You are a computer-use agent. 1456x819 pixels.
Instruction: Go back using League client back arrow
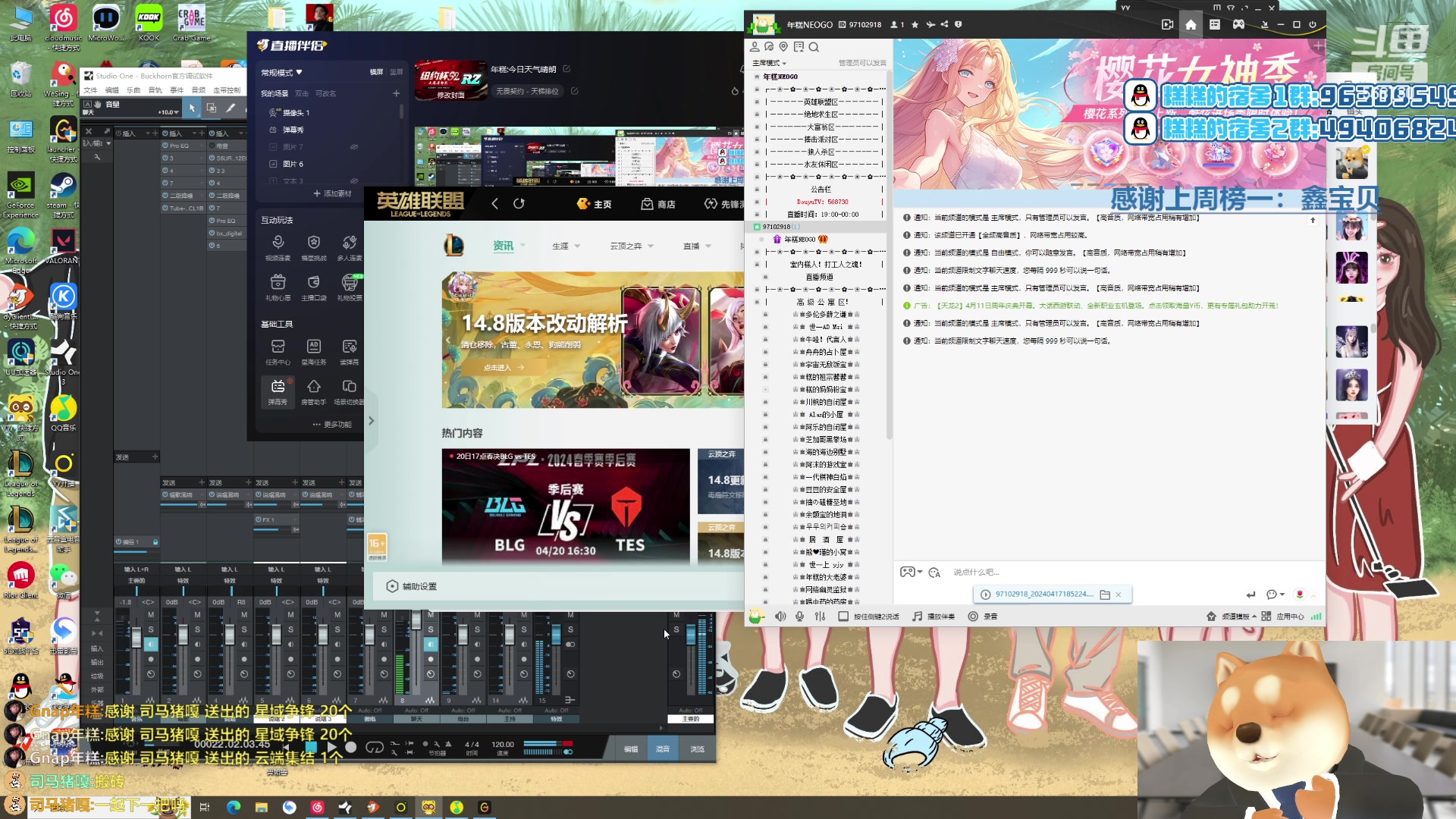pos(494,203)
